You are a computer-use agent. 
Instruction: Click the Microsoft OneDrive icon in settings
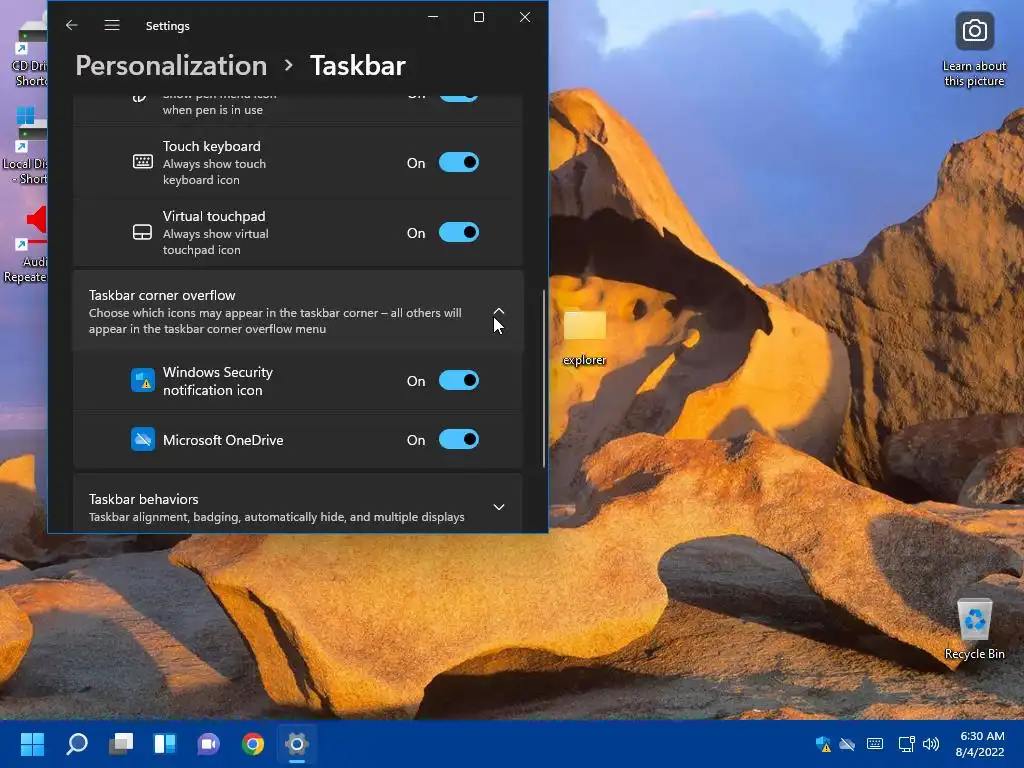pyautogui.click(x=142, y=440)
